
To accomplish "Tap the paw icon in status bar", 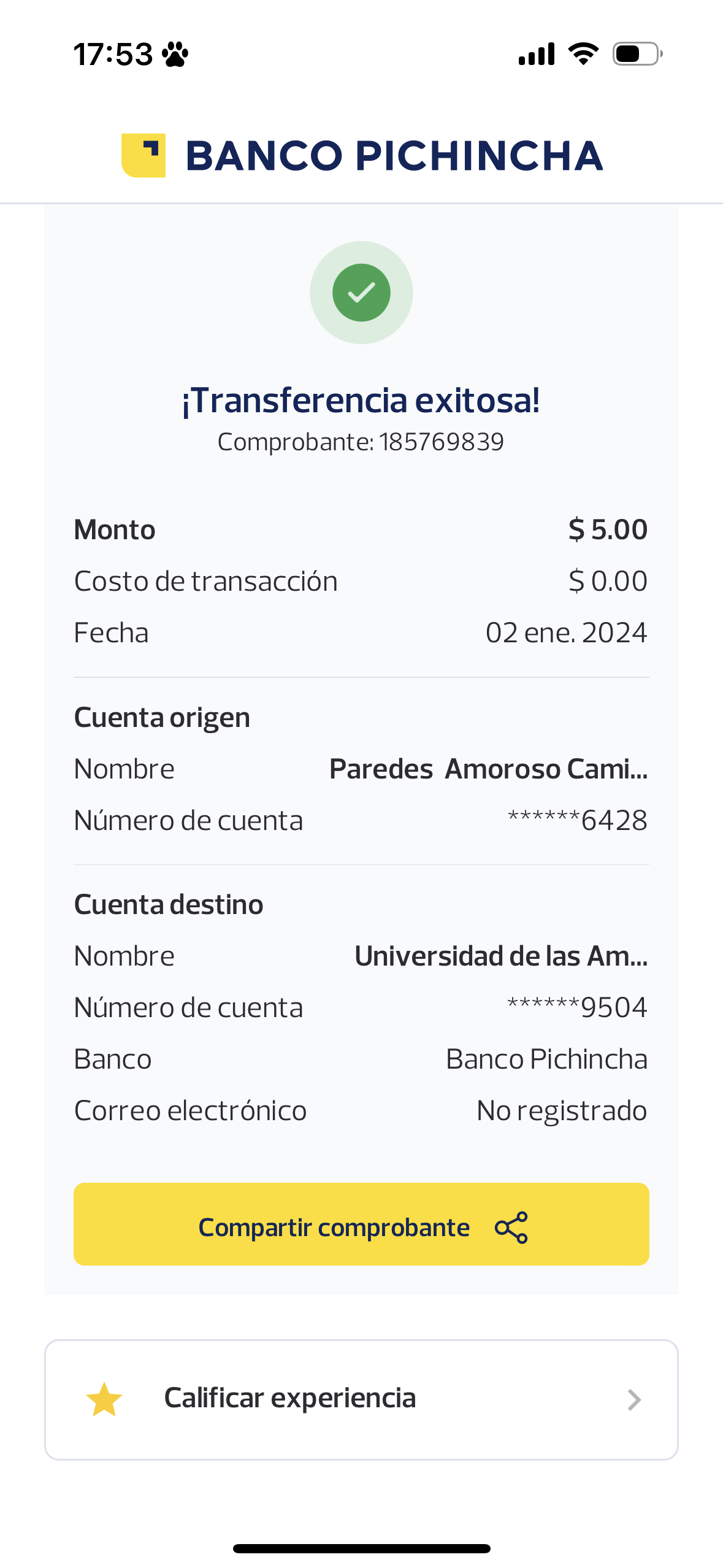I will (175, 55).
